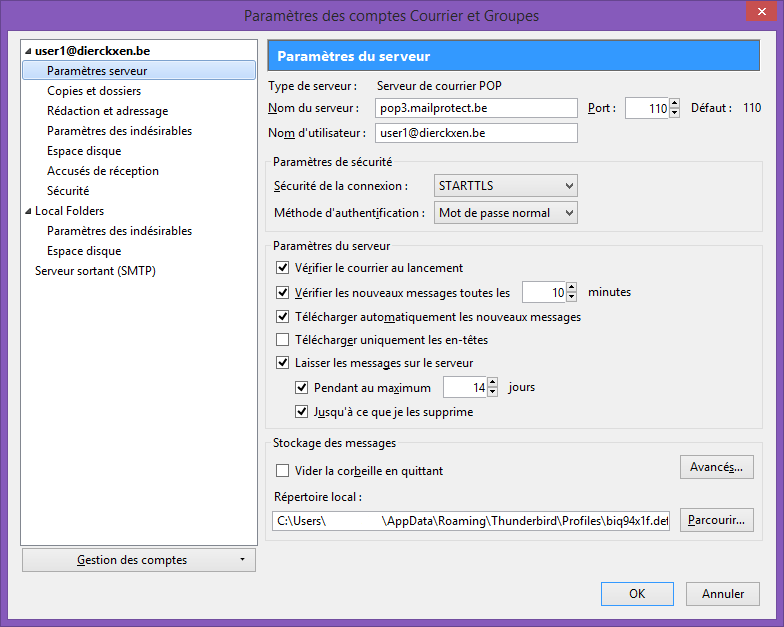Collapse the Local Folders tree node
784x627 pixels.
(x=27, y=211)
